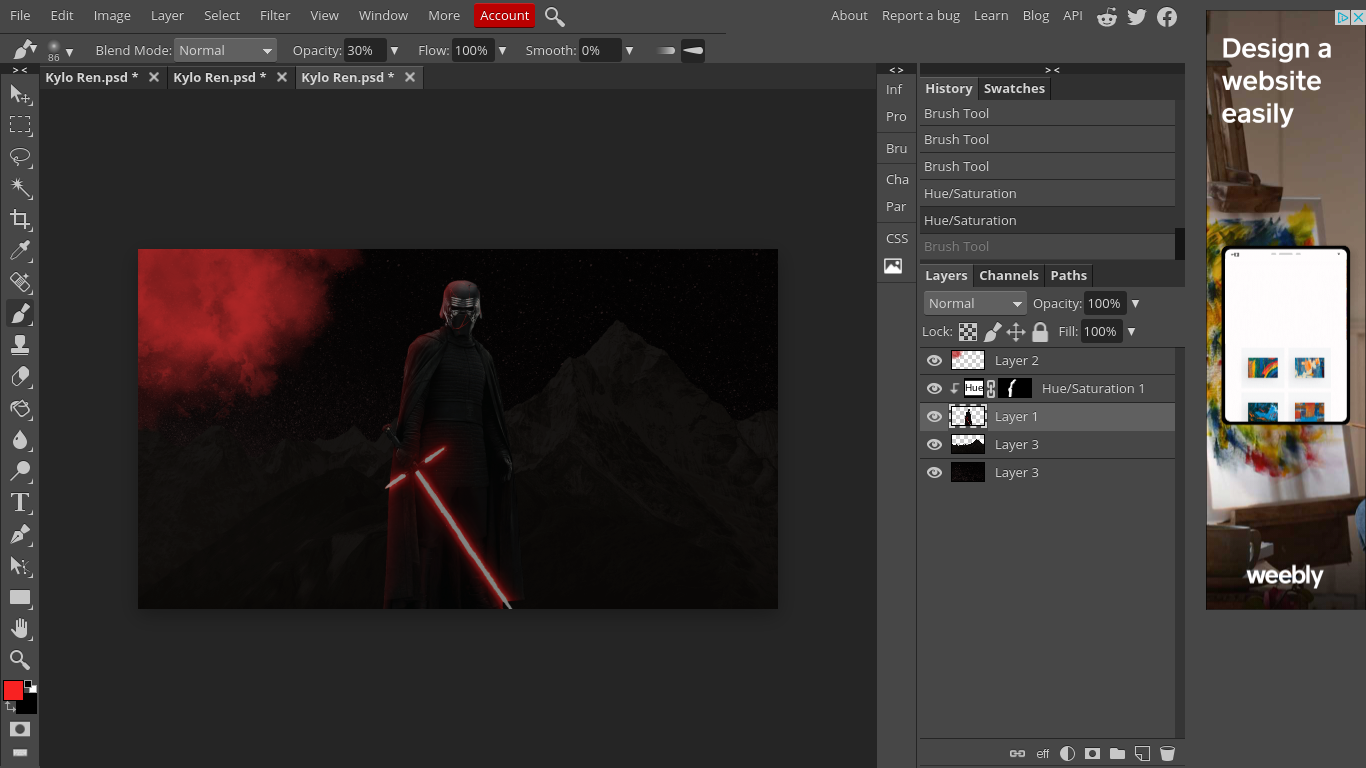Open the brush preset picker size 86
Image resolution: width=1366 pixels, height=768 pixels.
coord(59,51)
